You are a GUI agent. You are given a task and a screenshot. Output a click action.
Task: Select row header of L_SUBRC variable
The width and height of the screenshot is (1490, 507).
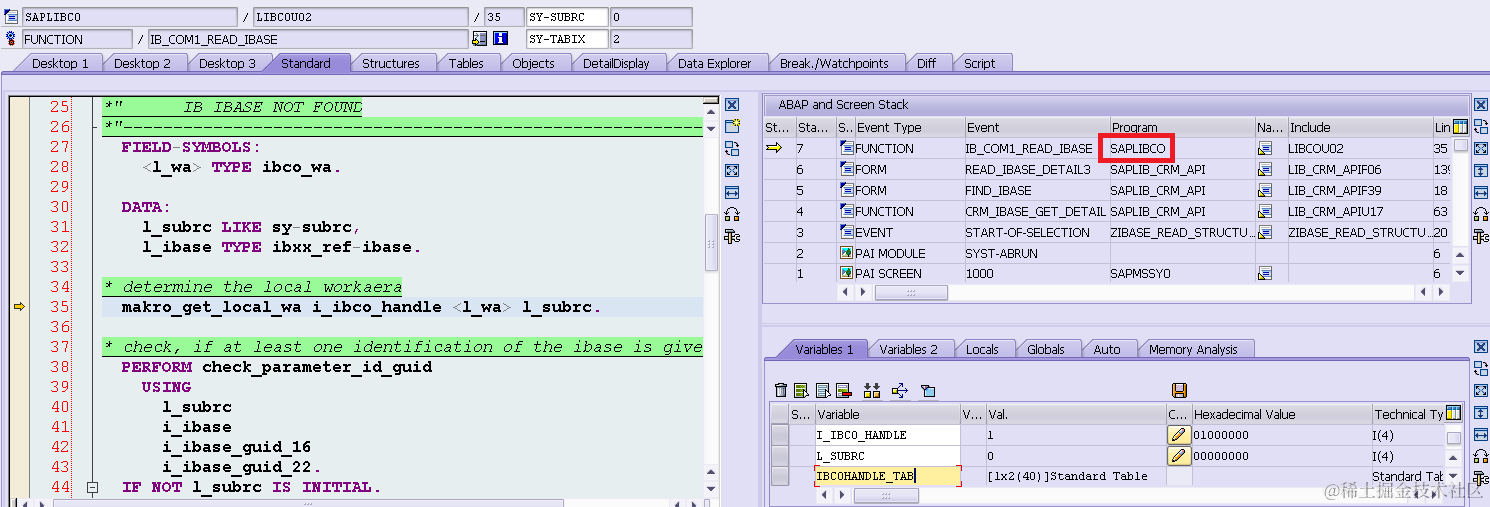pos(780,456)
